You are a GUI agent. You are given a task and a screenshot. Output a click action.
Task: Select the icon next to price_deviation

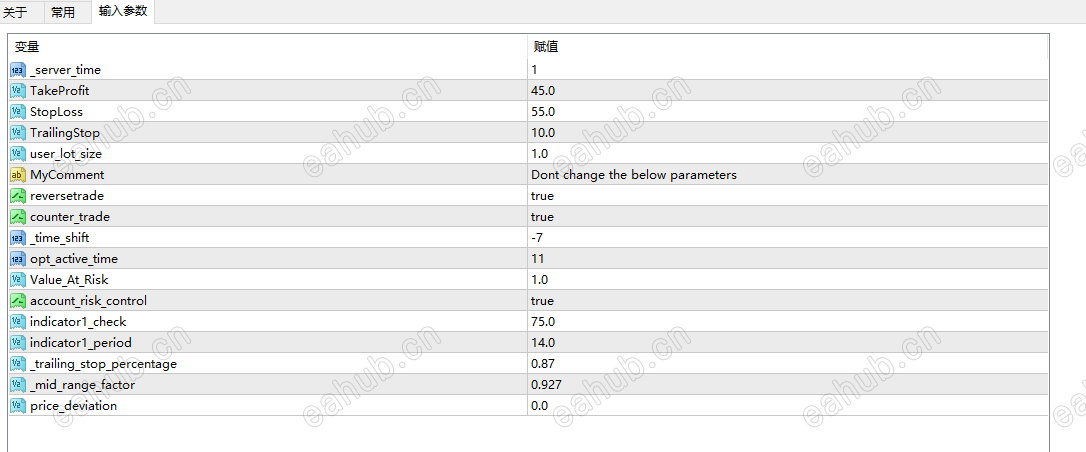pos(18,406)
